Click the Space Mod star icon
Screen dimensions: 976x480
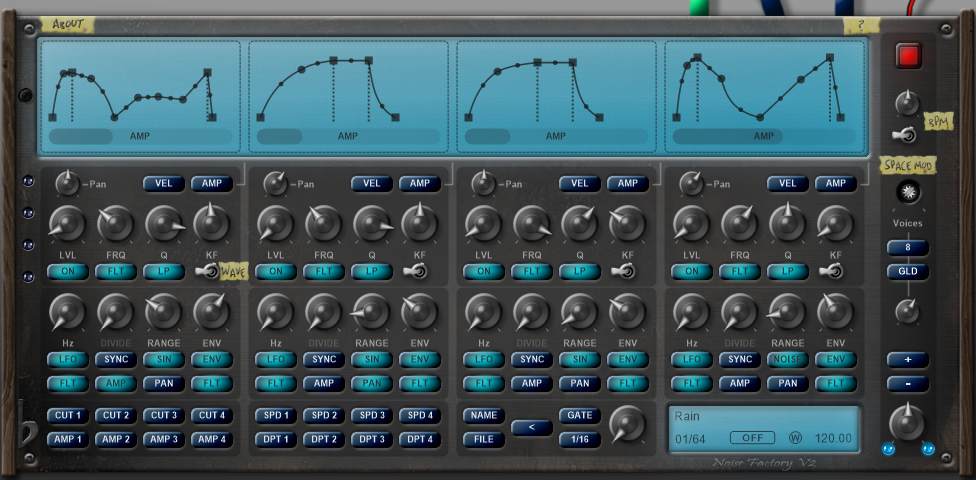point(907,191)
